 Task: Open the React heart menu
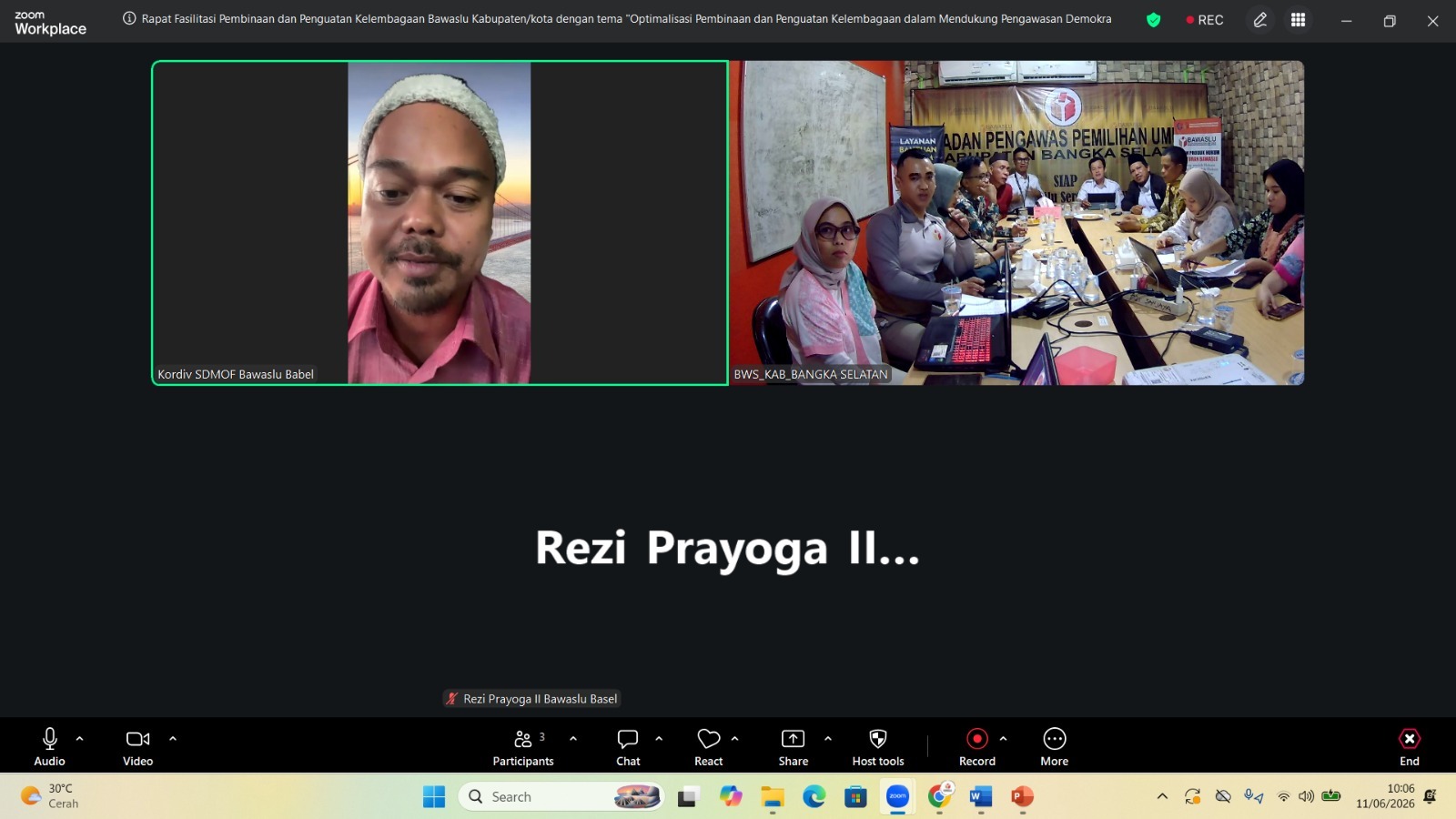coord(709,746)
